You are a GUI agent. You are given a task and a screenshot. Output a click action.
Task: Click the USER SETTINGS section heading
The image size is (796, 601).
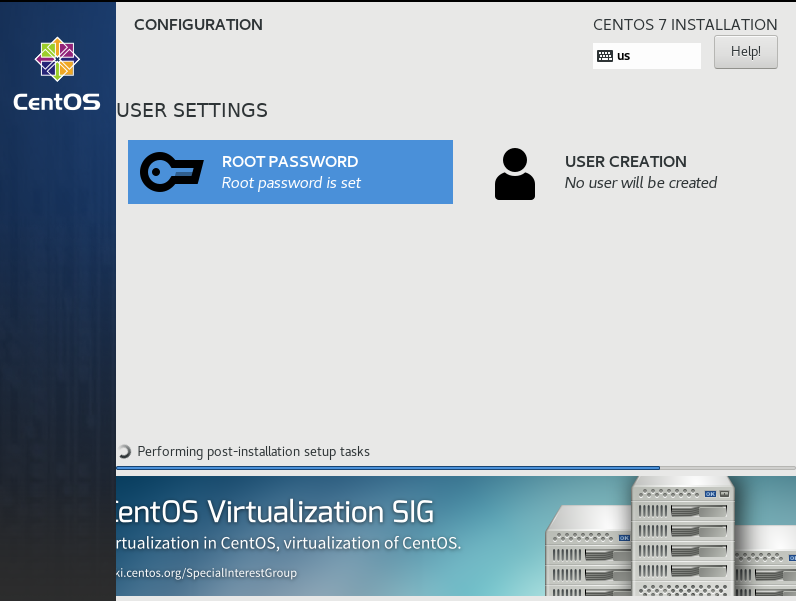tap(193, 110)
